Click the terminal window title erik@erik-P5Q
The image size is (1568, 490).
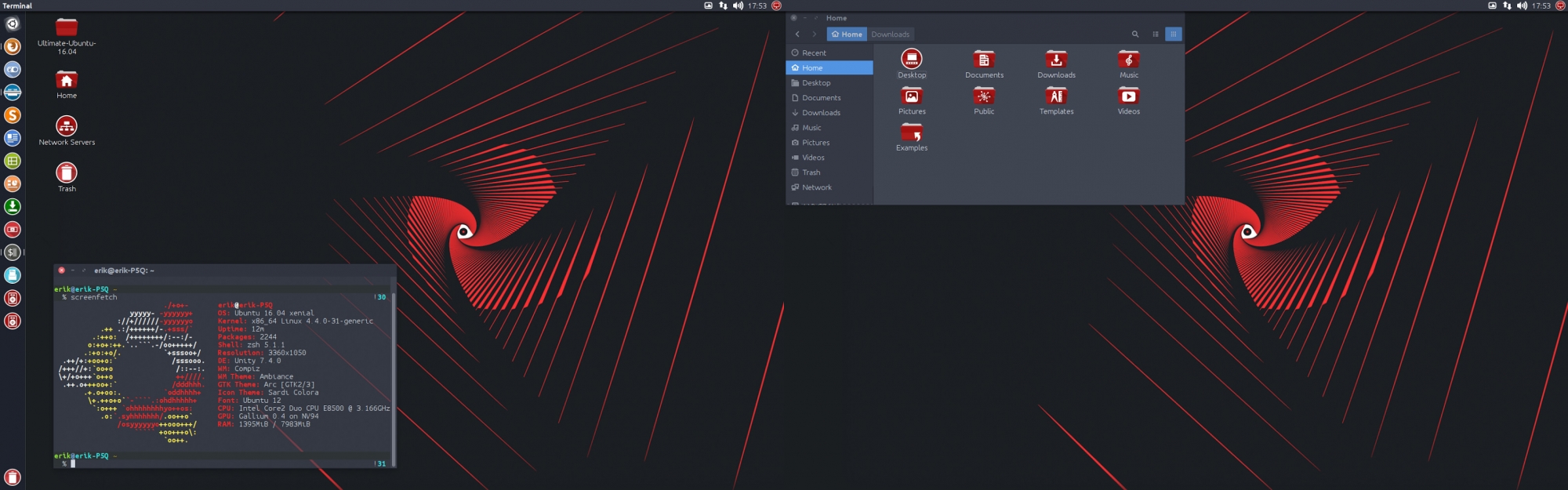(124, 270)
